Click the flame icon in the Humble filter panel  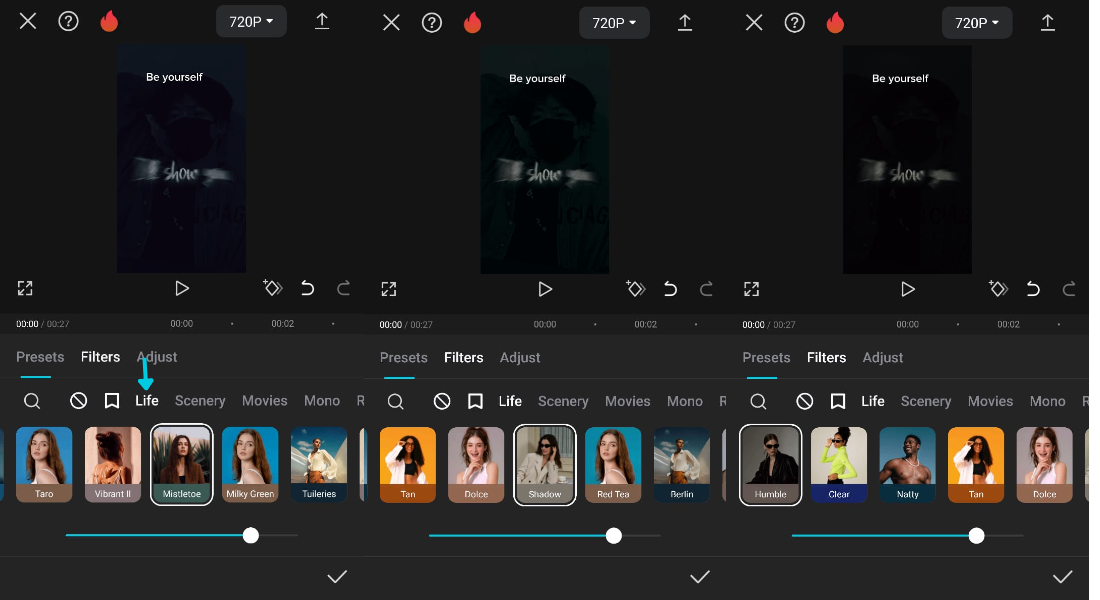point(835,23)
